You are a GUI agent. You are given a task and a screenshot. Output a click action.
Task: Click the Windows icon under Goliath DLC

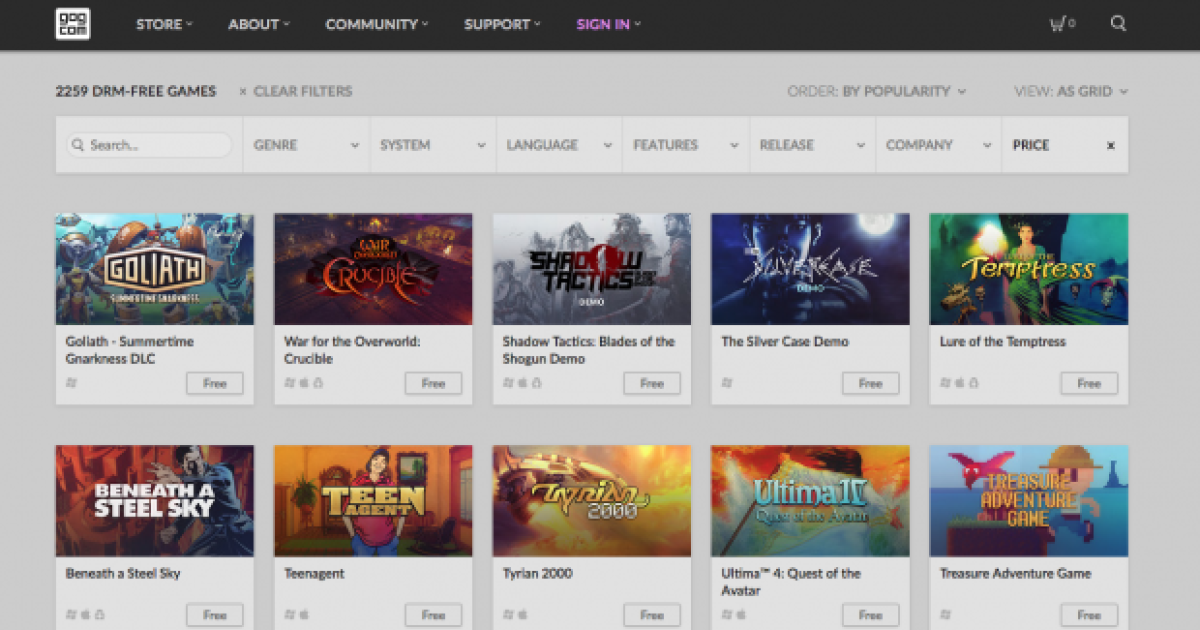(72, 383)
